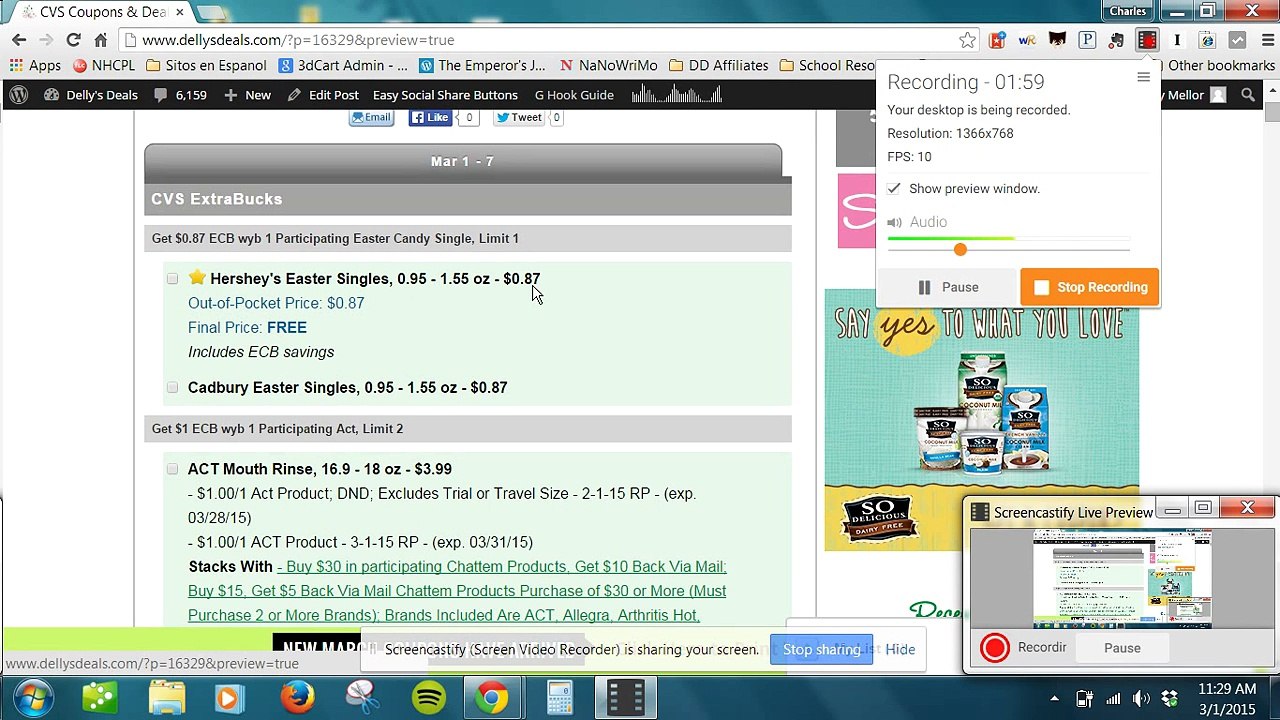Pause recording in the Screencastify popup
1280x720 pixels.
(948, 287)
